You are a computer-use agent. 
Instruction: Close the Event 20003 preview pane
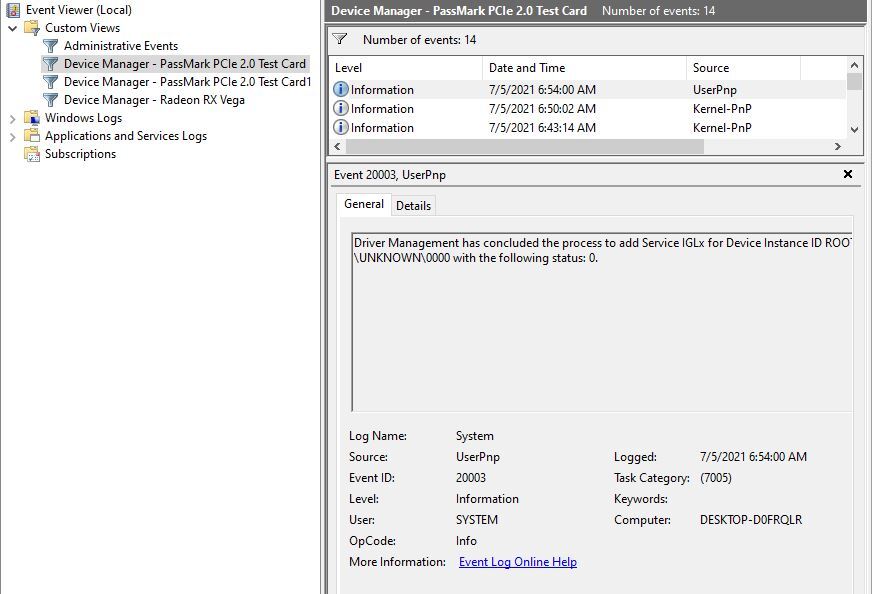tap(848, 174)
